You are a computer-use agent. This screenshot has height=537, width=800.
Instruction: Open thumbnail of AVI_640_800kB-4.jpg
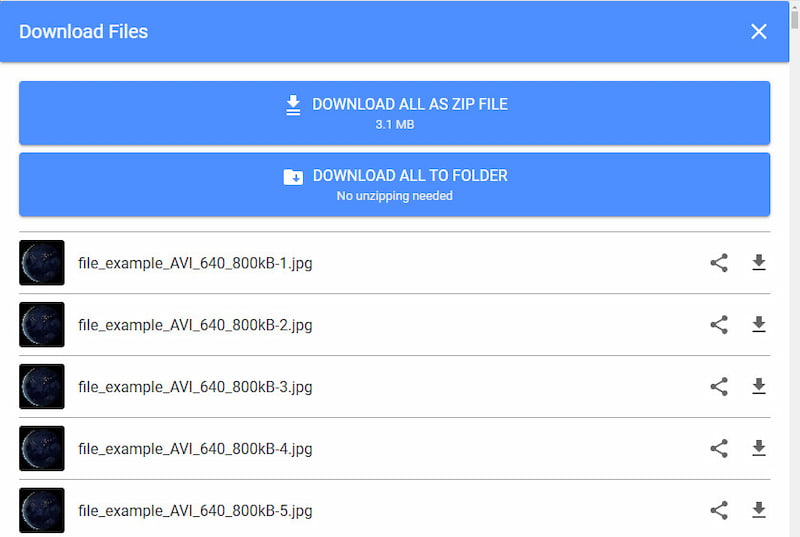(x=42, y=448)
